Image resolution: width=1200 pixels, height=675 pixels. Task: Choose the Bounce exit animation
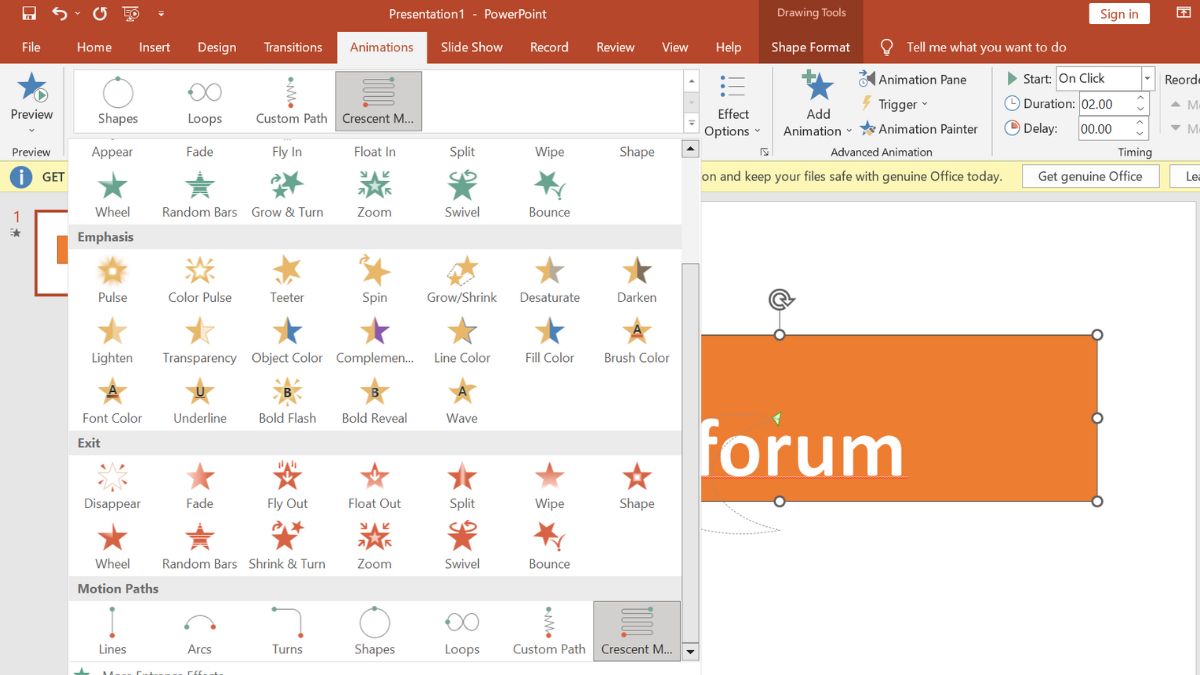[x=549, y=545]
